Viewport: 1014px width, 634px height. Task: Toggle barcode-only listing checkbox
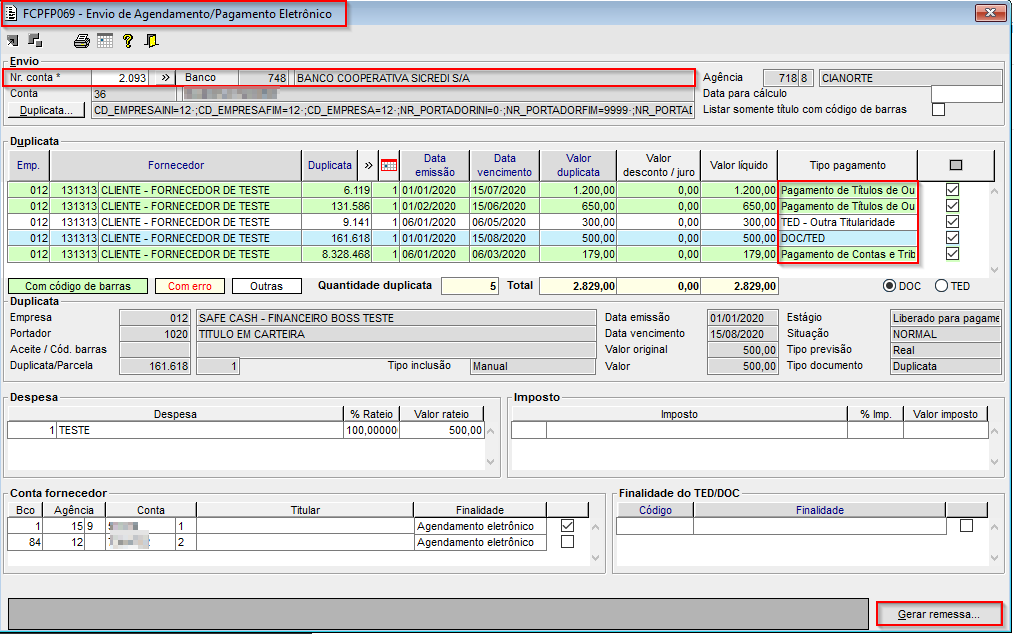pyautogui.click(x=938, y=109)
